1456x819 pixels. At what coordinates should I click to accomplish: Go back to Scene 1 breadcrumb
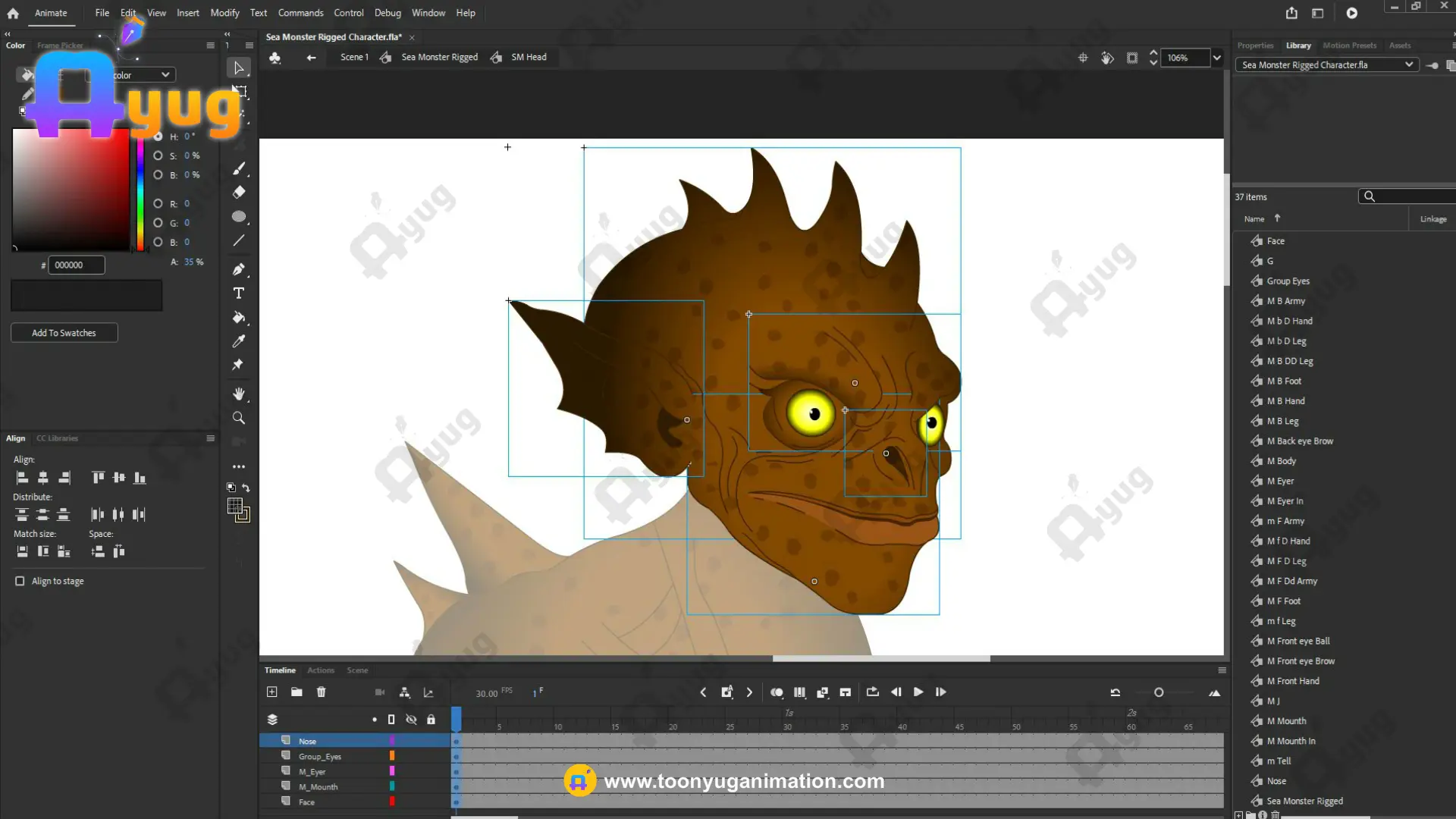pos(354,57)
